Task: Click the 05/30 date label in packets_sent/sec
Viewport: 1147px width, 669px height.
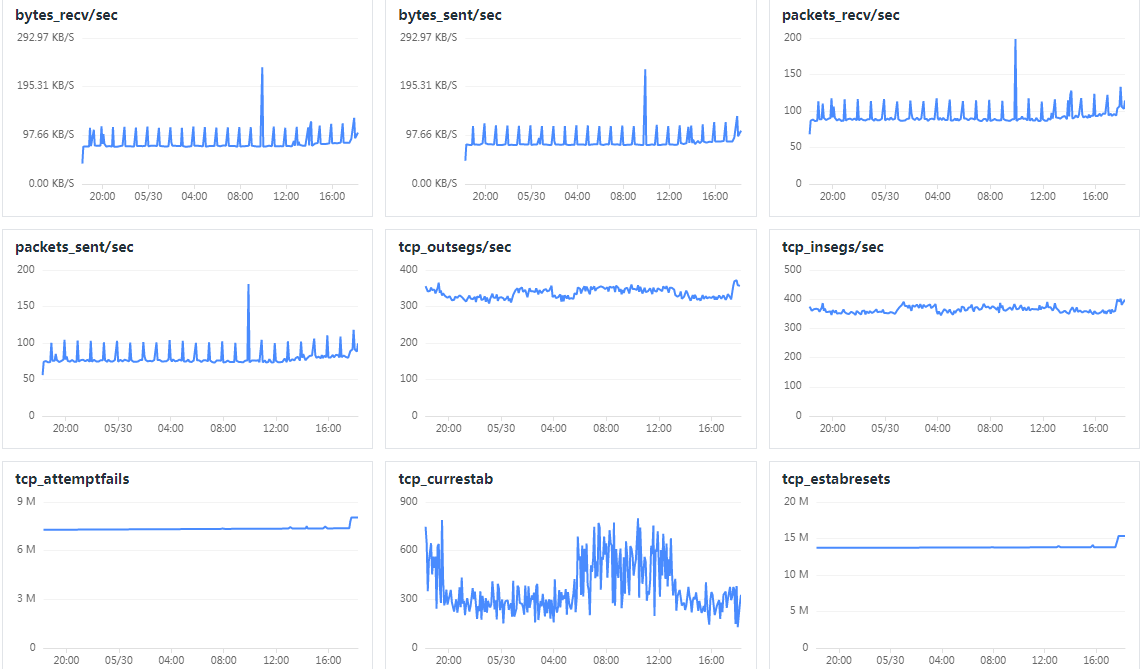Action: pos(118,428)
